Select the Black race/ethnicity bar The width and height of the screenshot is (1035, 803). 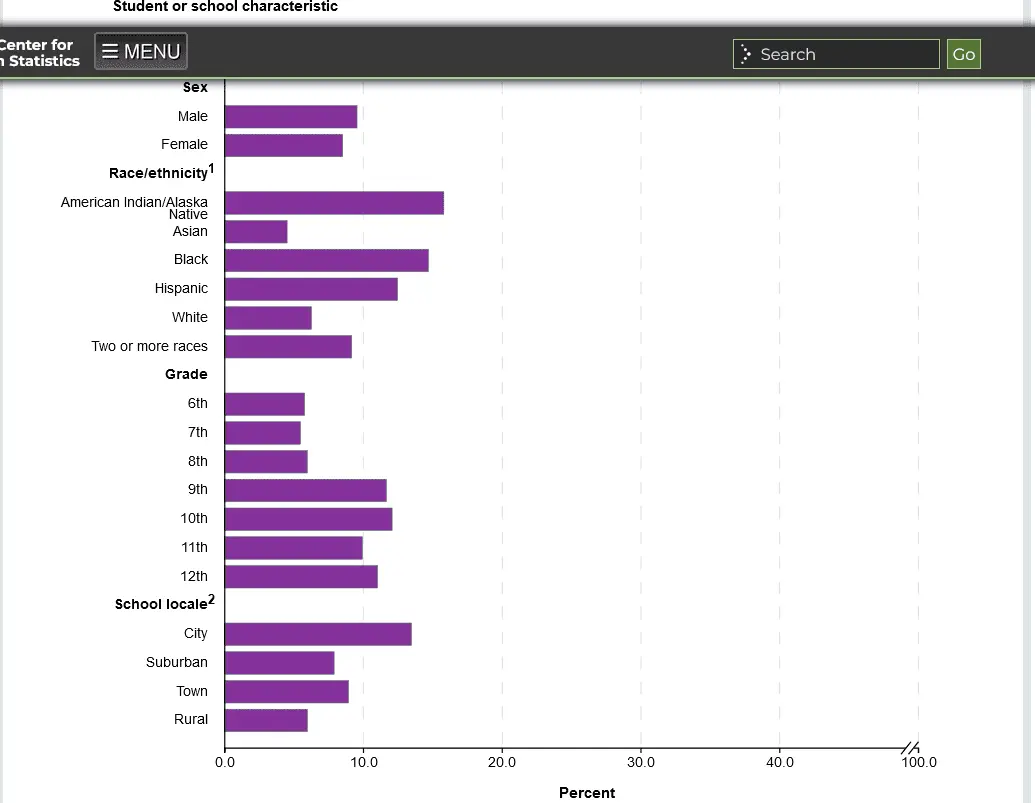coord(326,261)
